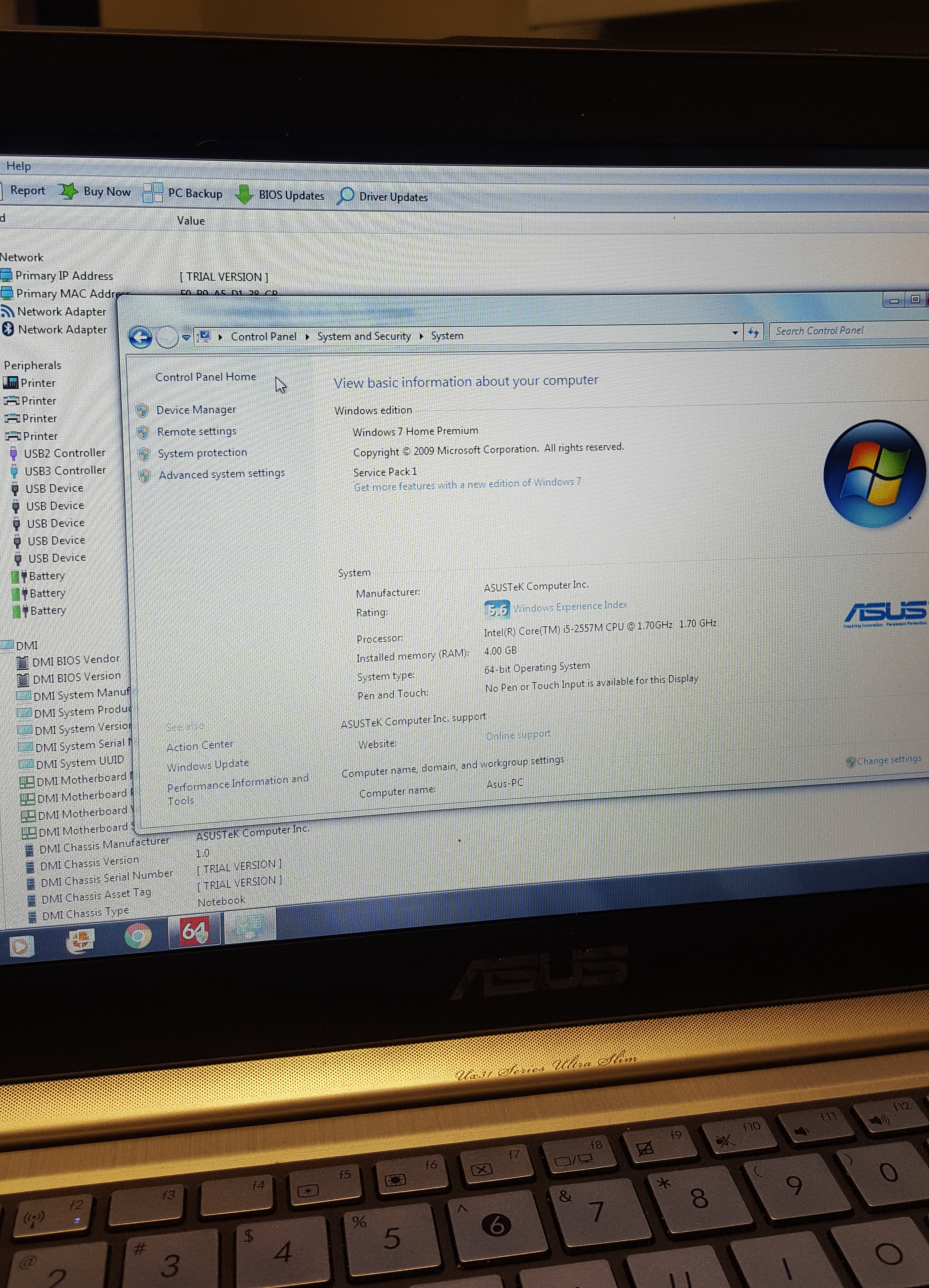Expand the address bar history dropdown
Viewport: 929px width, 1288px height.
[x=735, y=333]
